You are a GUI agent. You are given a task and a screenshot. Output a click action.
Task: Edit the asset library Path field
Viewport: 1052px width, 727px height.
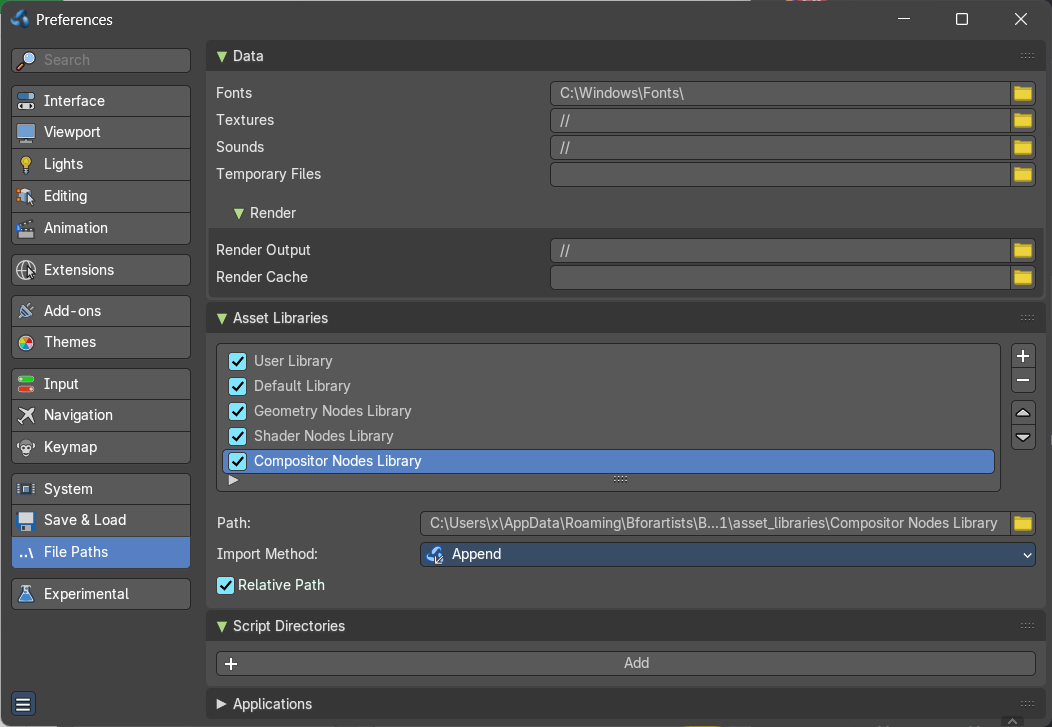(715, 523)
